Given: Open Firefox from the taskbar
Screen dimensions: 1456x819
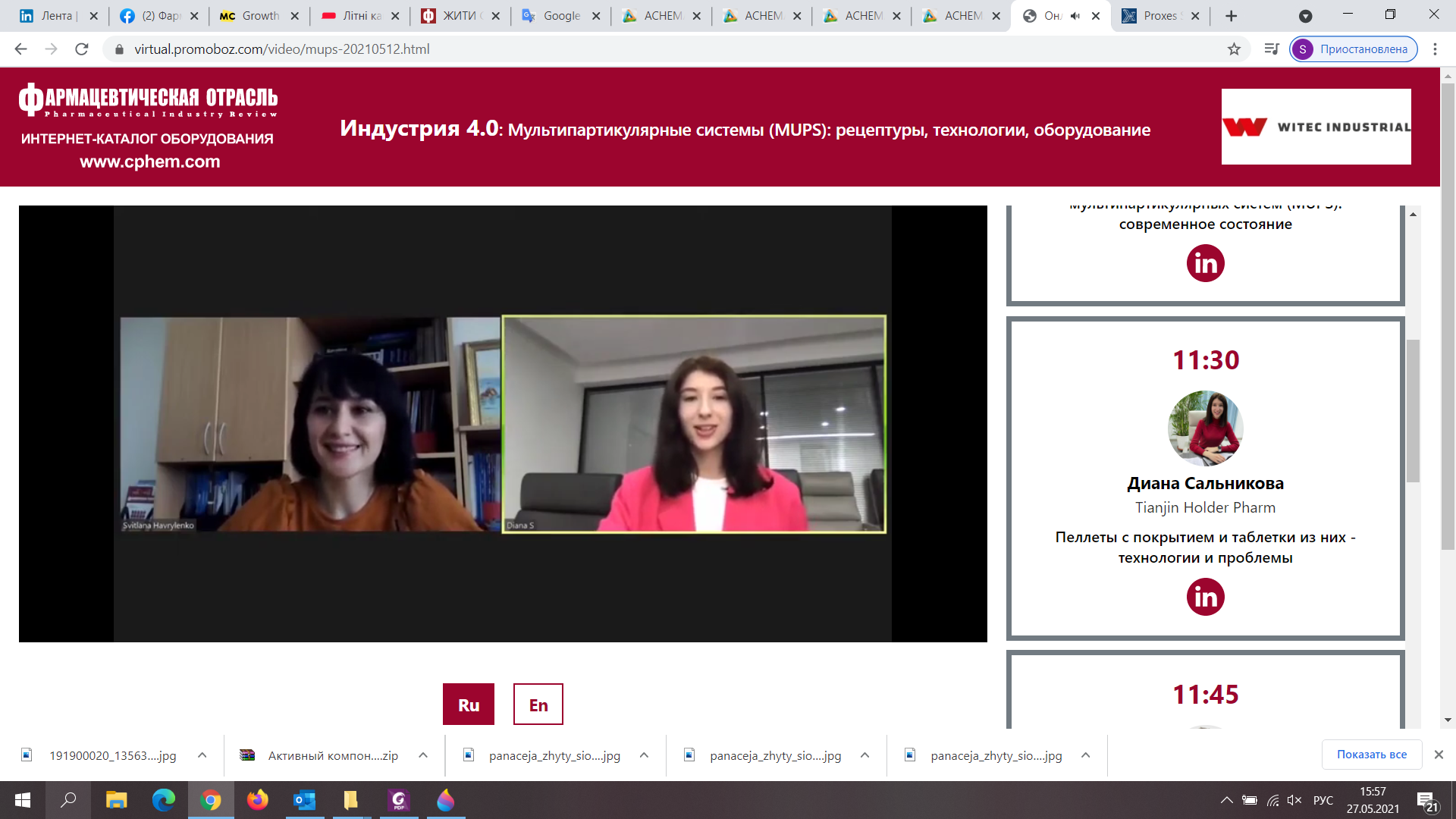Looking at the screenshot, I should pos(258,800).
